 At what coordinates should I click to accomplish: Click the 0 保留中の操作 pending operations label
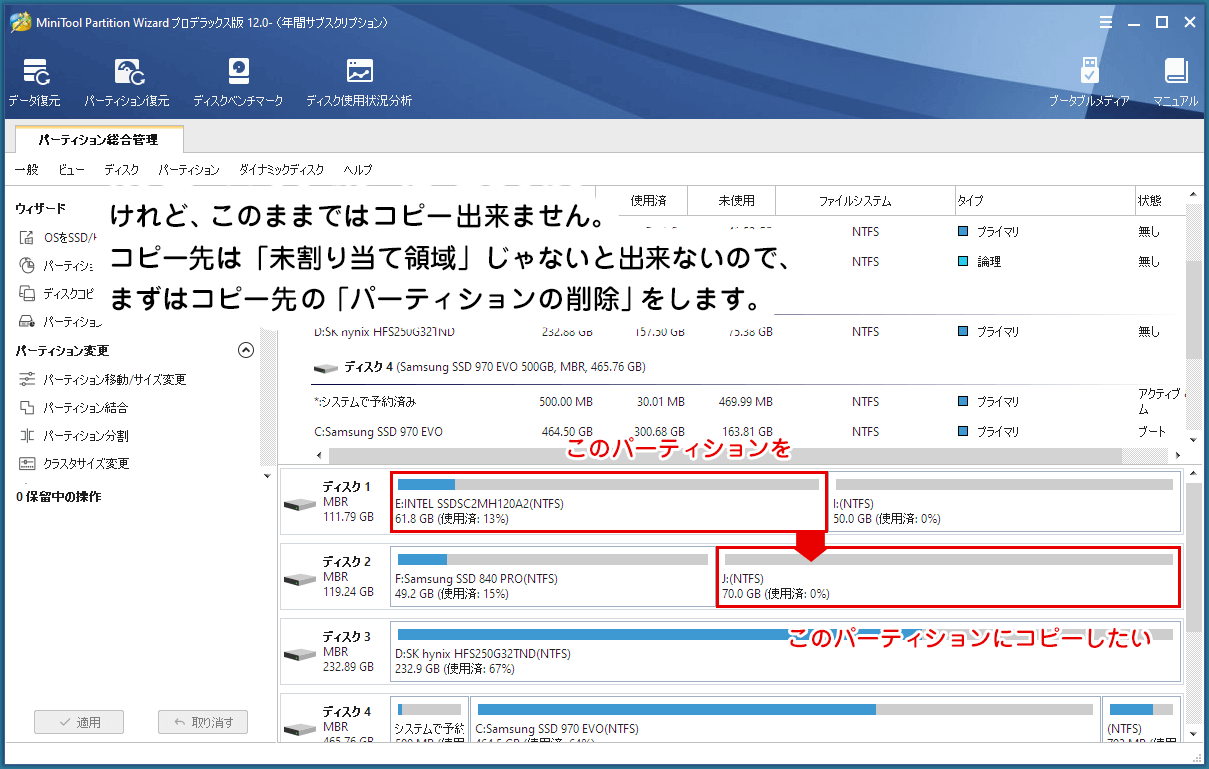click(59, 496)
